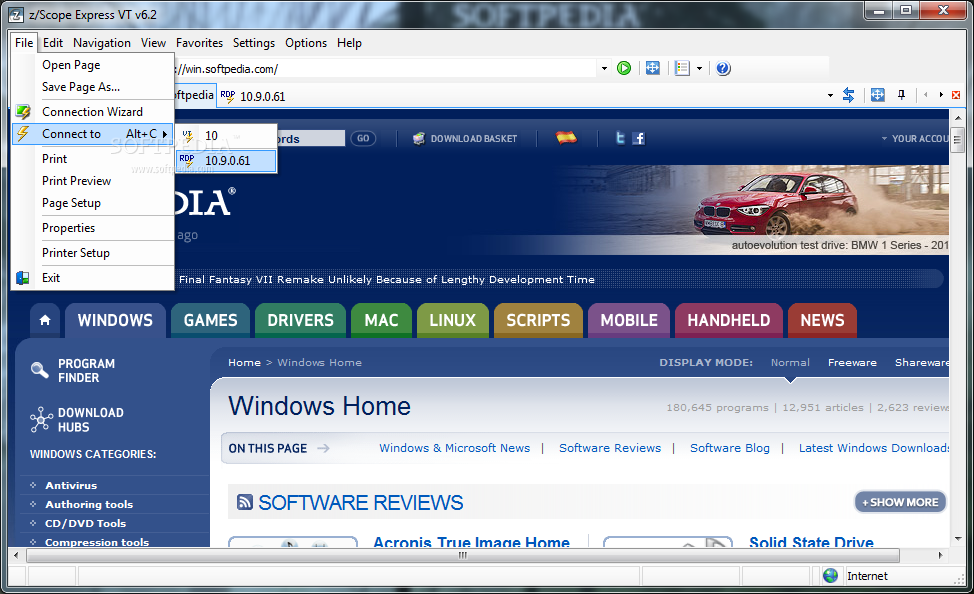
Task: Click the GAMES category tab
Action: pyautogui.click(x=211, y=320)
